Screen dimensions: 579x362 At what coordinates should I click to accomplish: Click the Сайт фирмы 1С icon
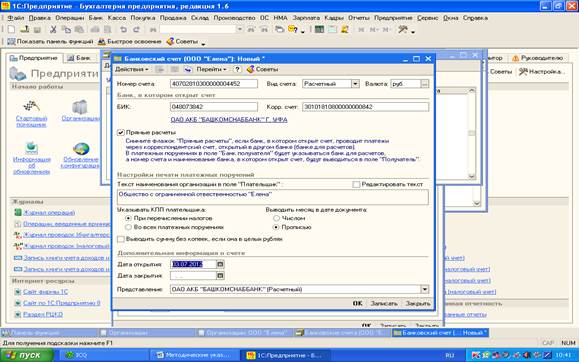pos(18,292)
